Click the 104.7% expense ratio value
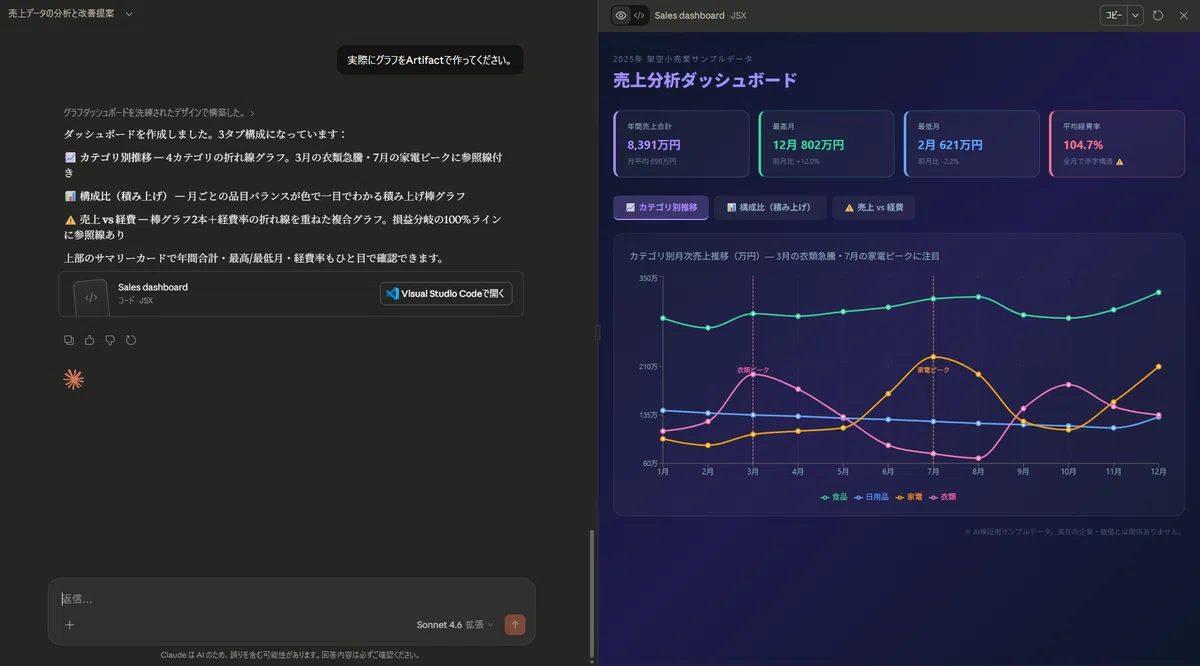This screenshot has height=666, width=1200. pyautogui.click(x=1083, y=145)
